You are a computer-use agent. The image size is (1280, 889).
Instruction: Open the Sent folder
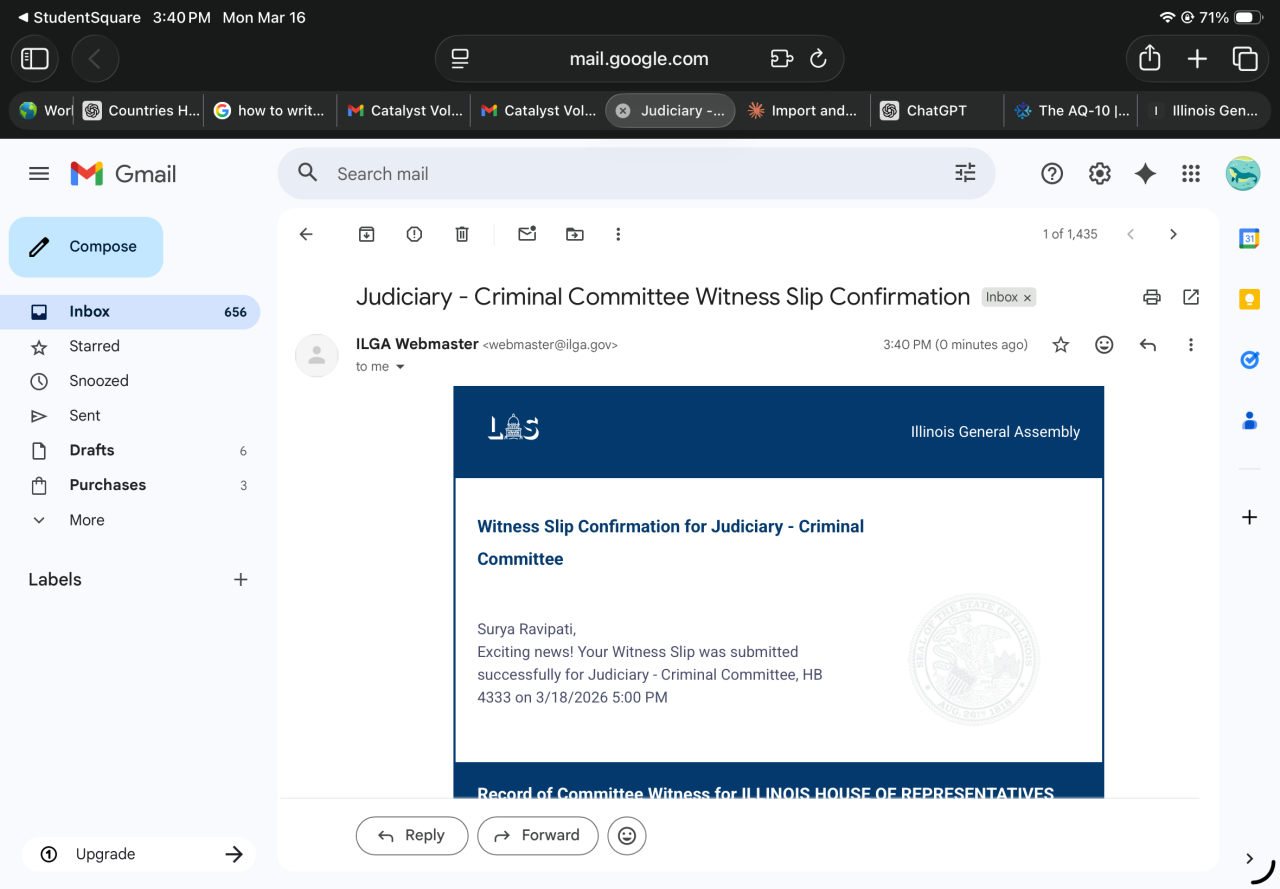[85, 416]
